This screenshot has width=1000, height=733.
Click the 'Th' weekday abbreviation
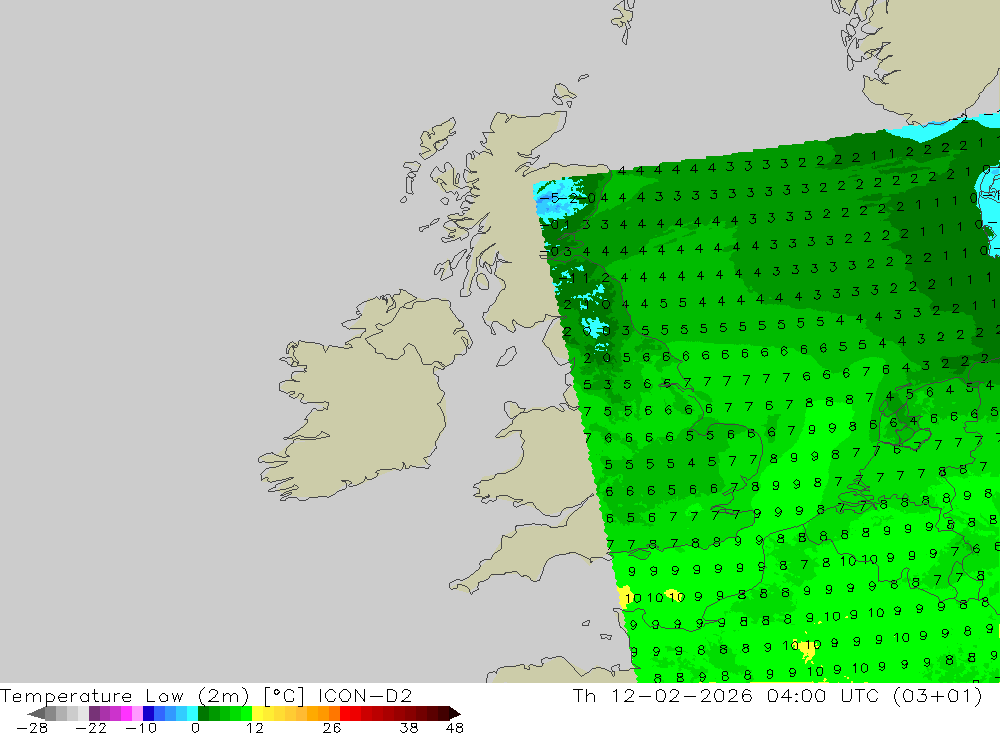point(584,695)
